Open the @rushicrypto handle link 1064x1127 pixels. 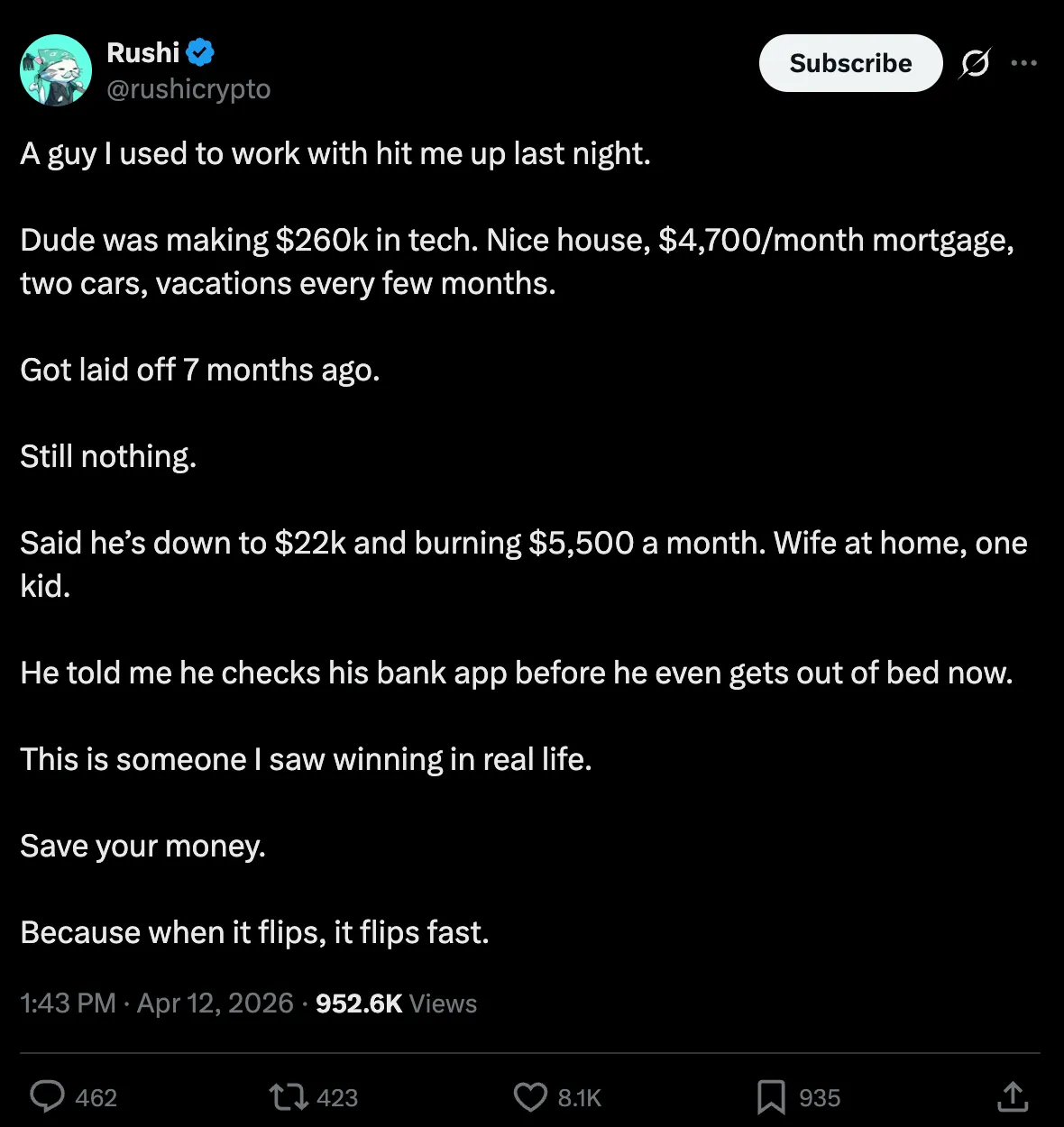tap(188, 88)
